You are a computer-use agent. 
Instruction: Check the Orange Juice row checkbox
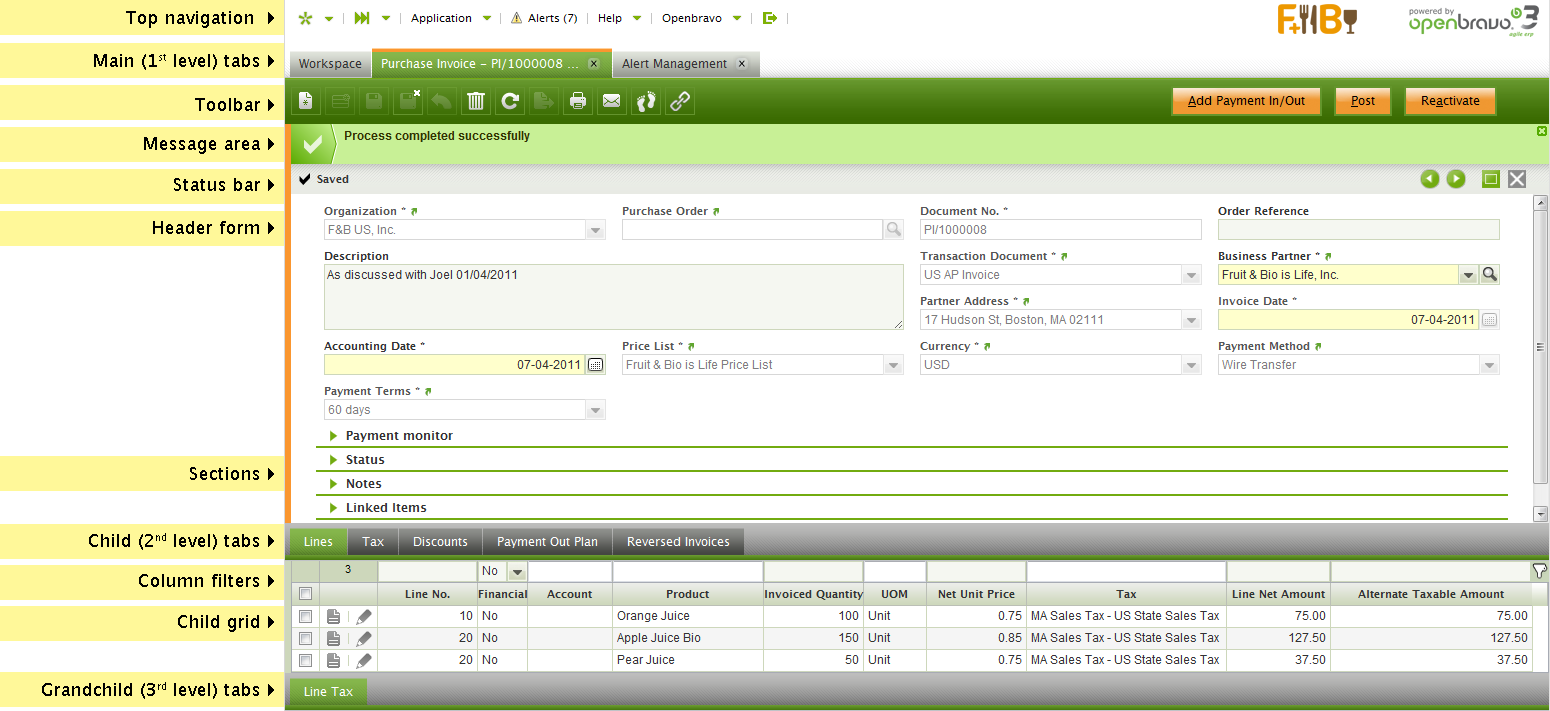(306, 616)
